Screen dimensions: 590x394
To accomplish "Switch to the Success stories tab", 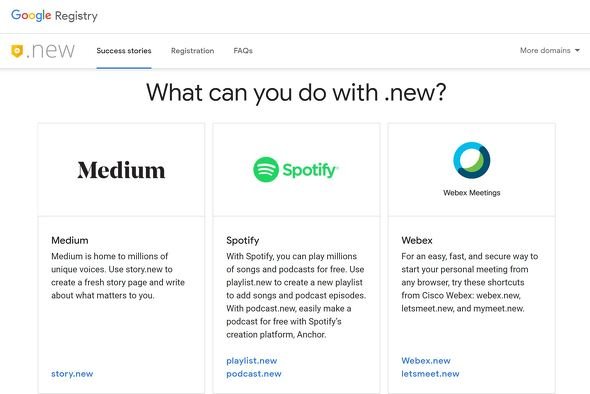I will [124, 51].
